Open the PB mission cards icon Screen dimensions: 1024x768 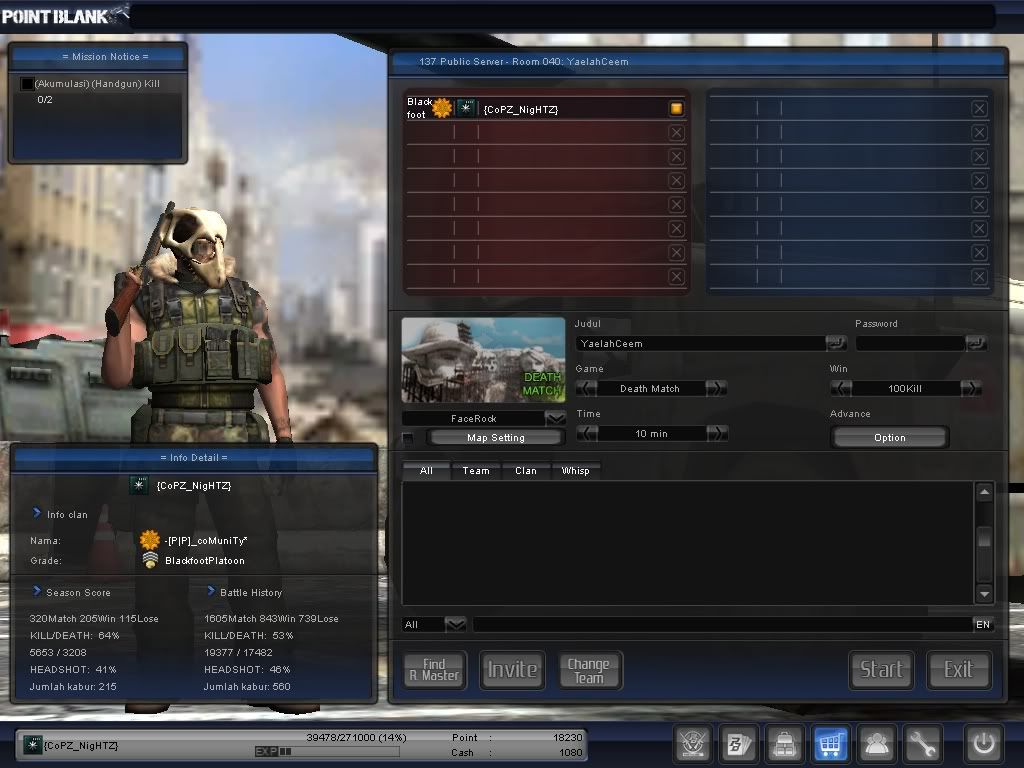[739, 743]
